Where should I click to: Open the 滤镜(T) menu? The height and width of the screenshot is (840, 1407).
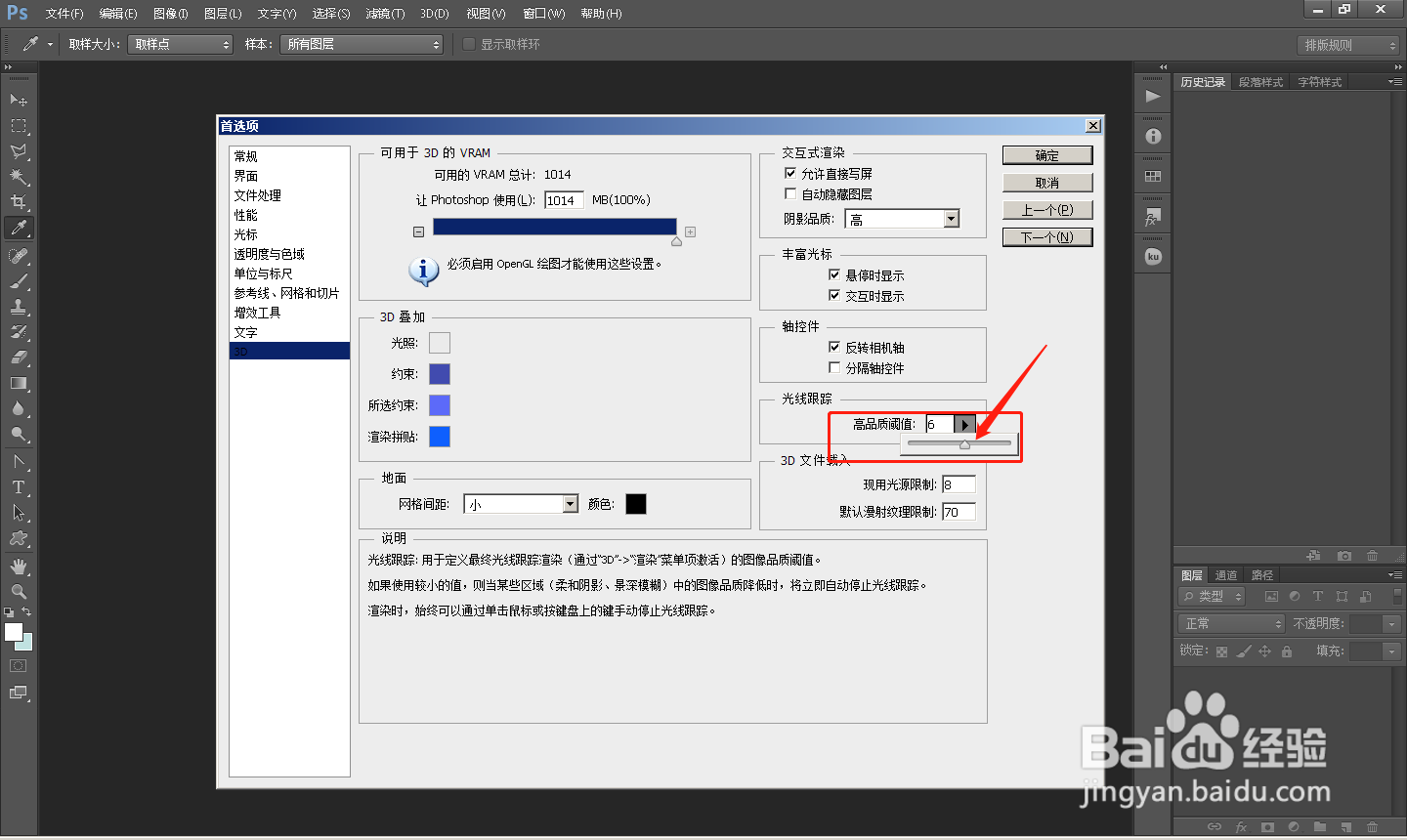(385, 14)
